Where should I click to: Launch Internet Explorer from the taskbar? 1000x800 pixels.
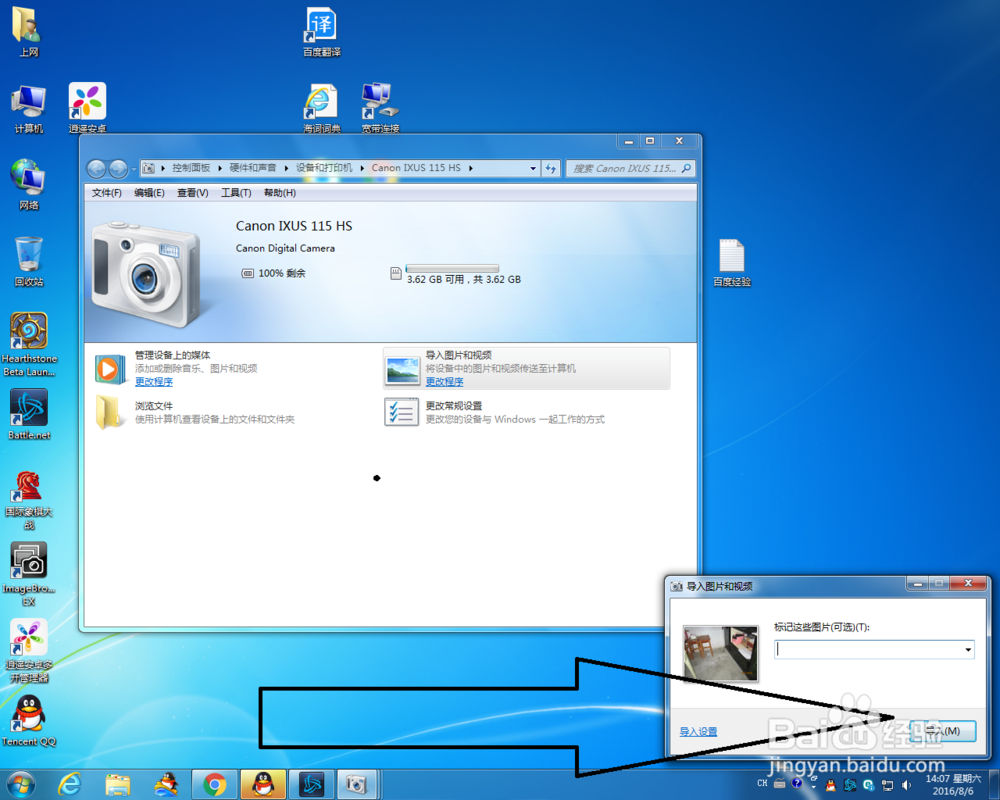69,785
